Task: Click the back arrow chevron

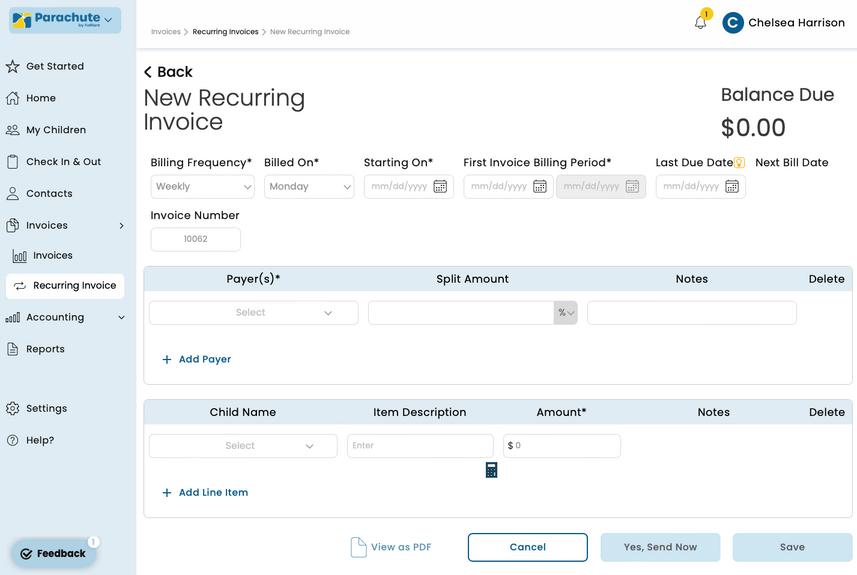Action: 148,72
